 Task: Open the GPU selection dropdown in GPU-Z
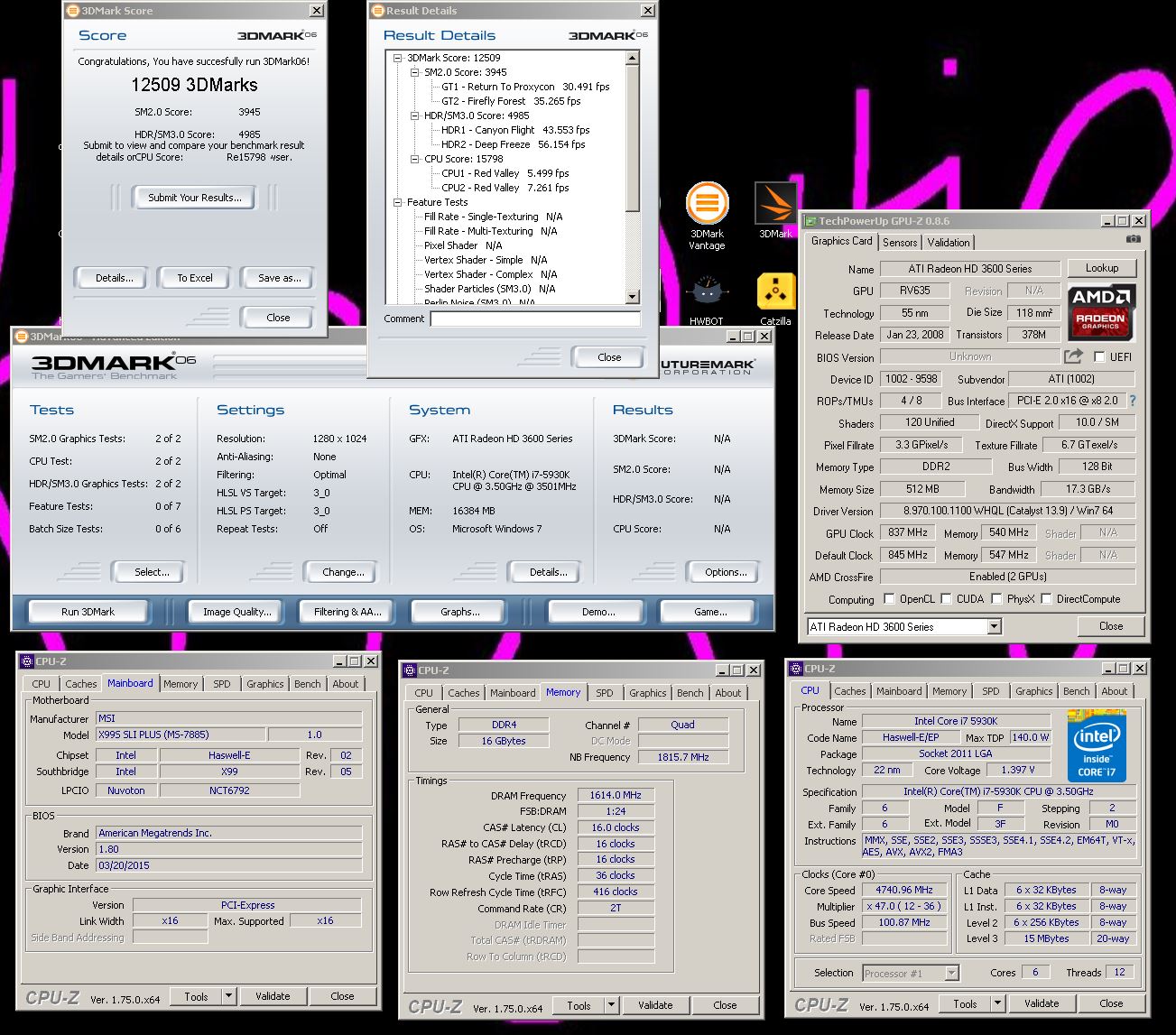pos(994,626)
